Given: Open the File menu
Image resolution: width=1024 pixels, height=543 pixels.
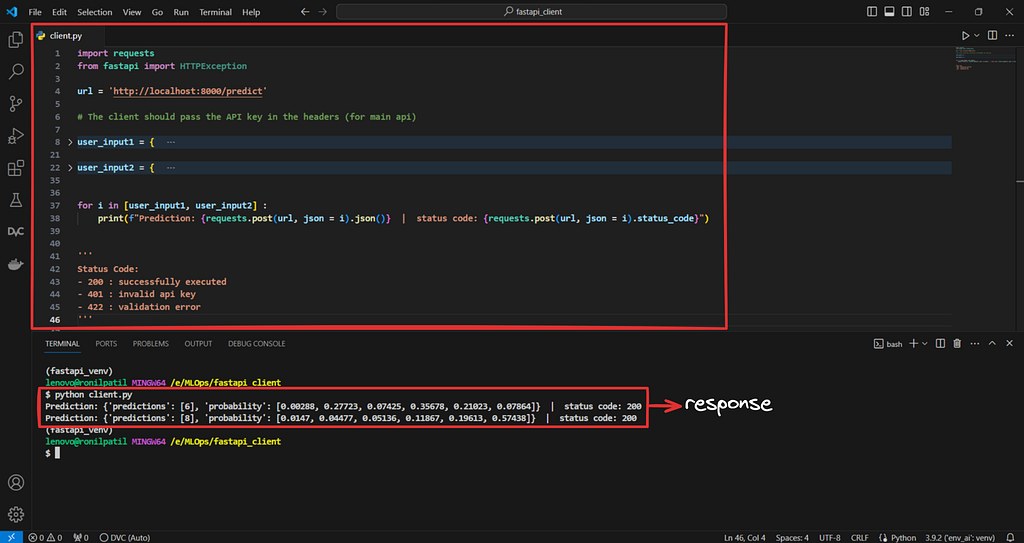Looking at the screenshot, I should click(x=35, y=12).
